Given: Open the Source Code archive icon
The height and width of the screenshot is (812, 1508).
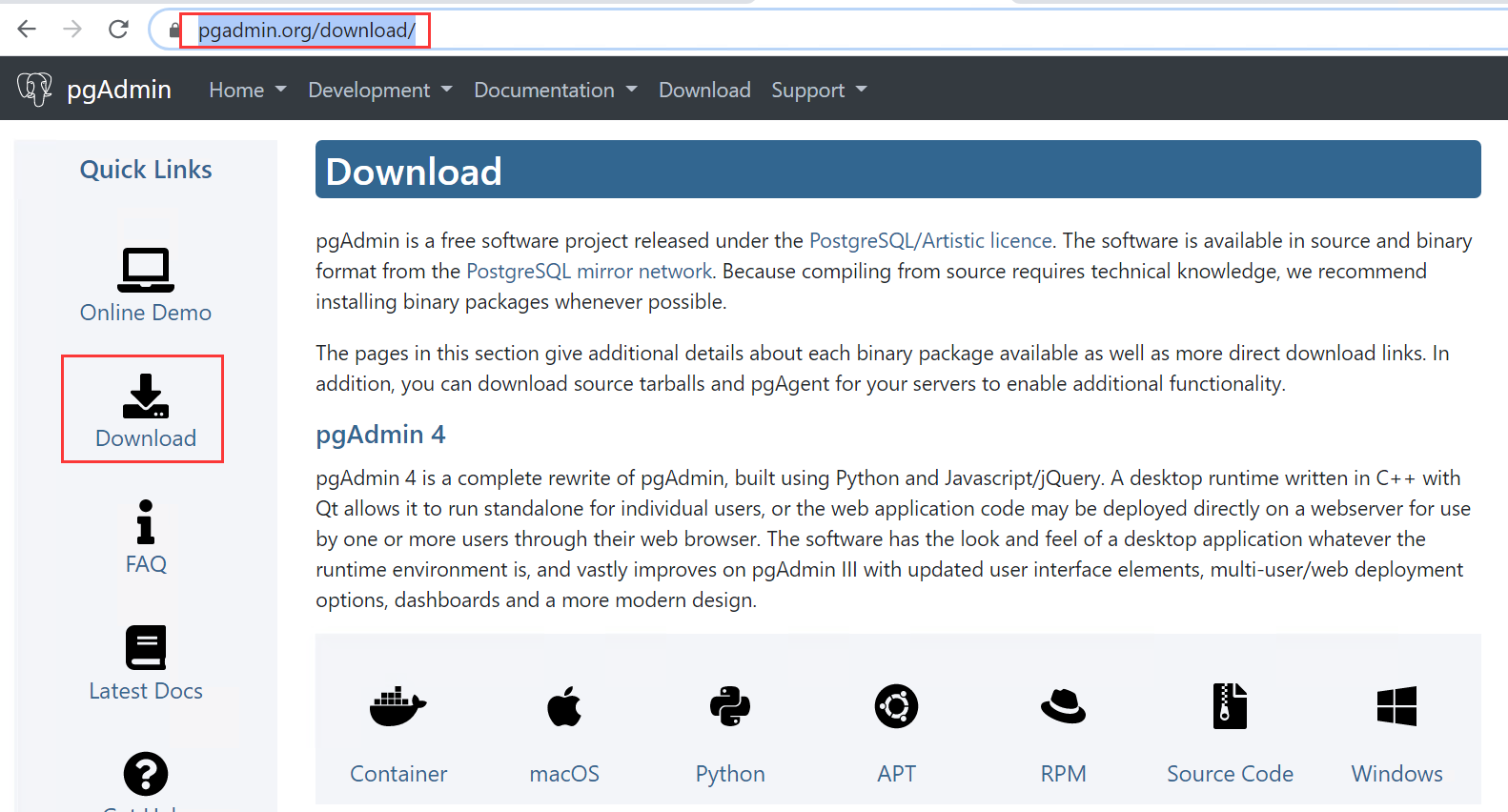Looking at the screenshot, I should click(x=1230, y=707).
